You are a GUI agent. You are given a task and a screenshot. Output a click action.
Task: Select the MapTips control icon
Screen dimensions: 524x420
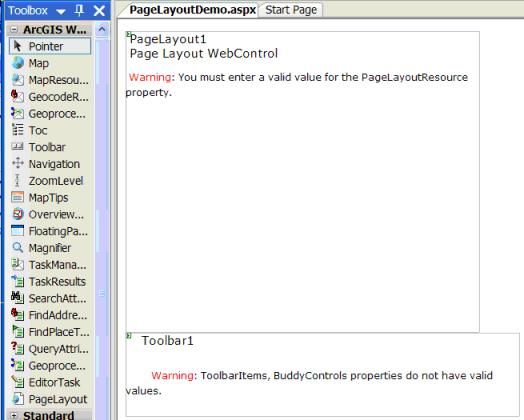[x=18, y=197]
